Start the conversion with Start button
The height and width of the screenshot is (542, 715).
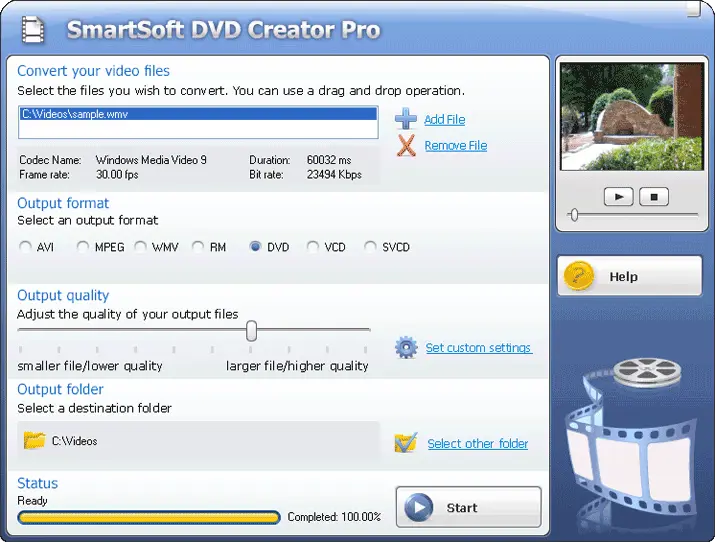click(x=468, y=507)
